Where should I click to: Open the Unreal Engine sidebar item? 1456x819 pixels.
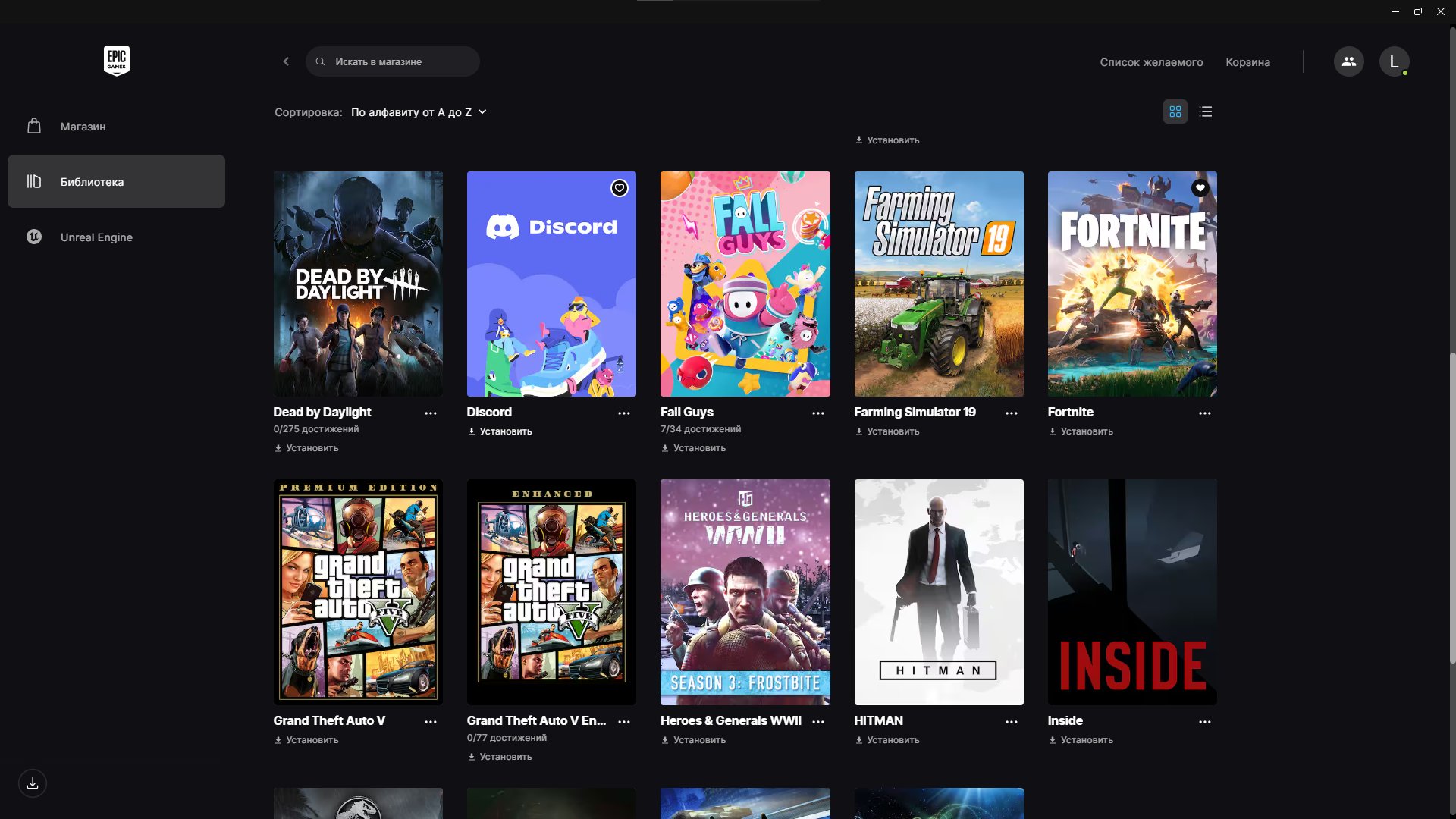point(96,237)
